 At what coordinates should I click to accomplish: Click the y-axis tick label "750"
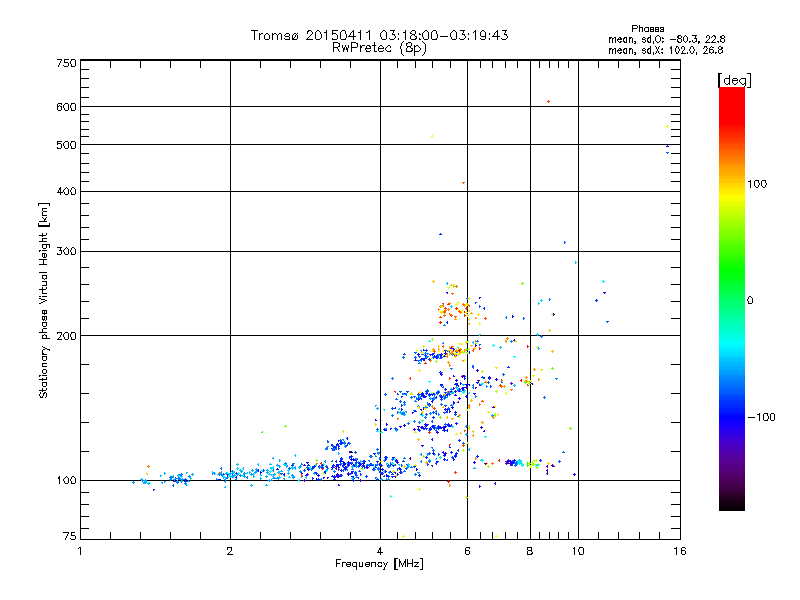click(x=66, y=63)
